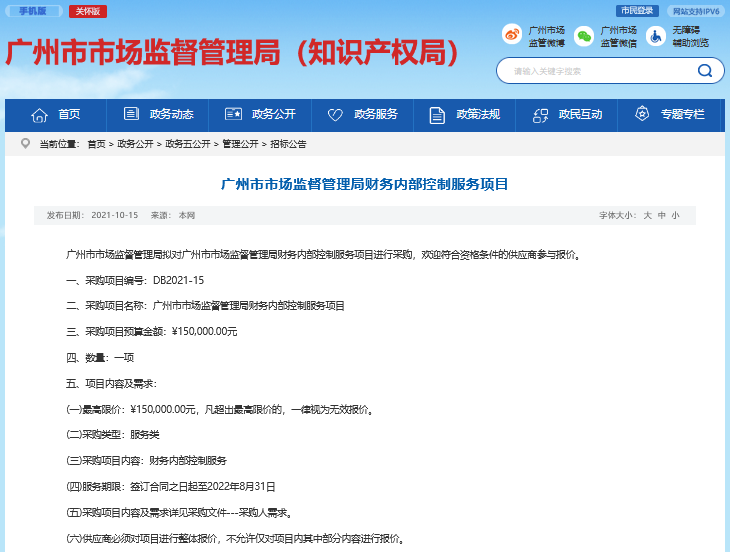Click the line 五、项目内容及需求
The height and width of the screenshot is (552, 730).
(x=112, y=384)
